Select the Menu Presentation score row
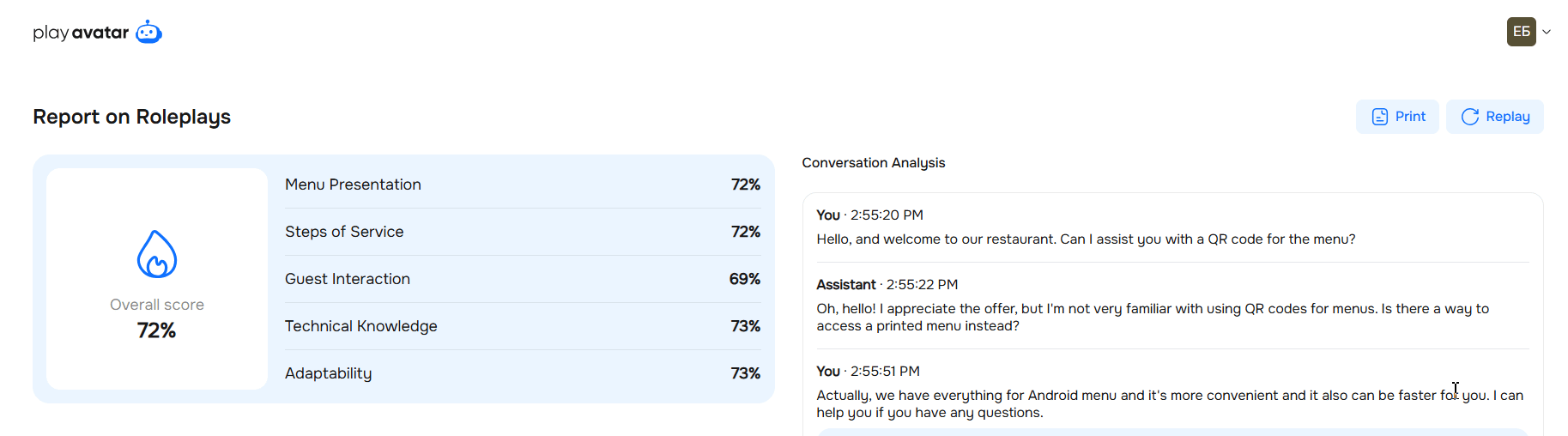 pos(522,185)
